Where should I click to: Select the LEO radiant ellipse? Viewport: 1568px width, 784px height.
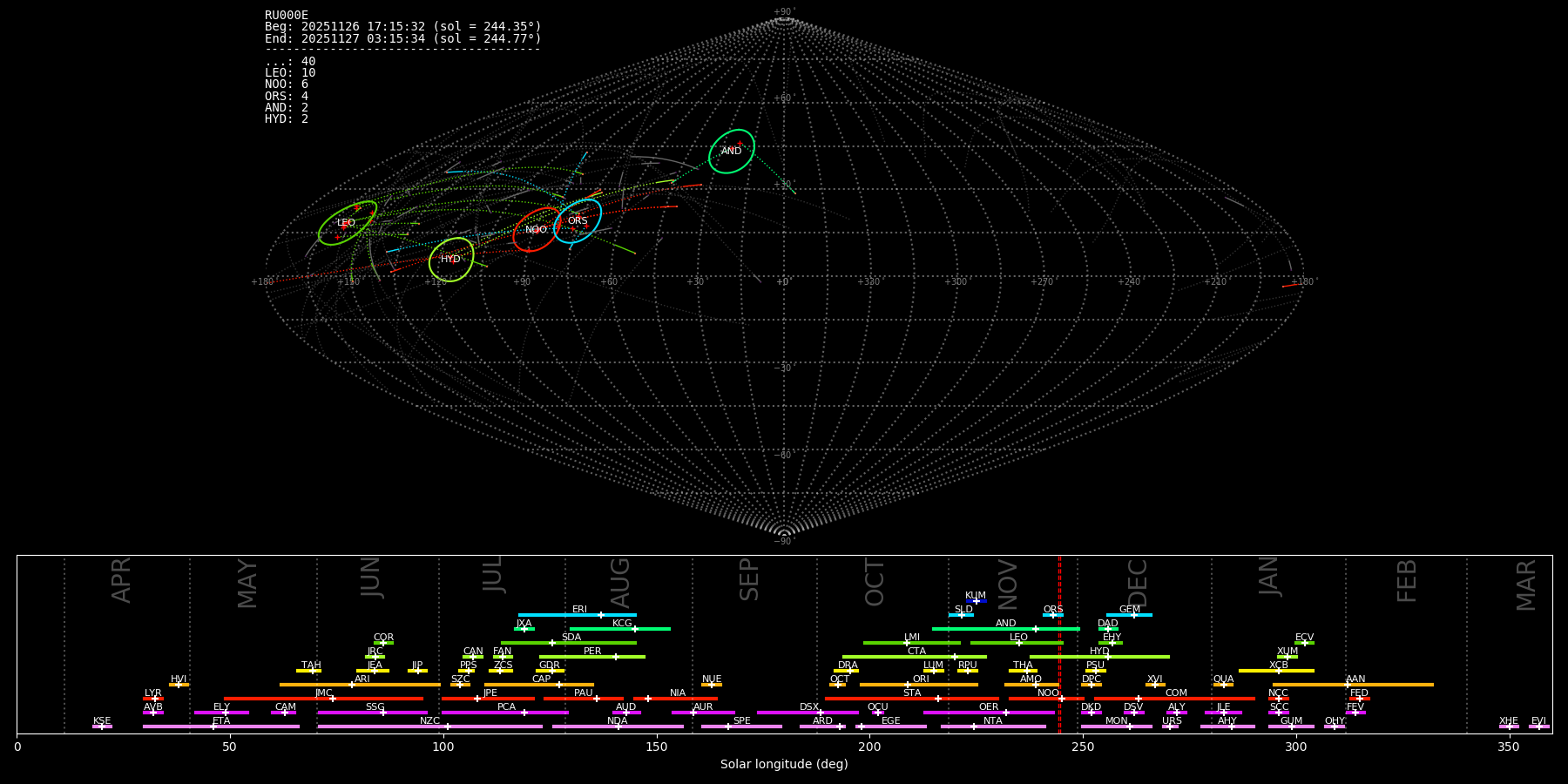point(347,222)
